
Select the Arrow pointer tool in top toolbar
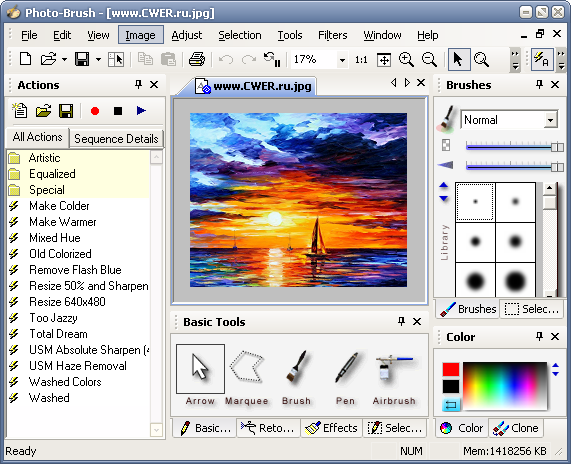coord(458,59)
